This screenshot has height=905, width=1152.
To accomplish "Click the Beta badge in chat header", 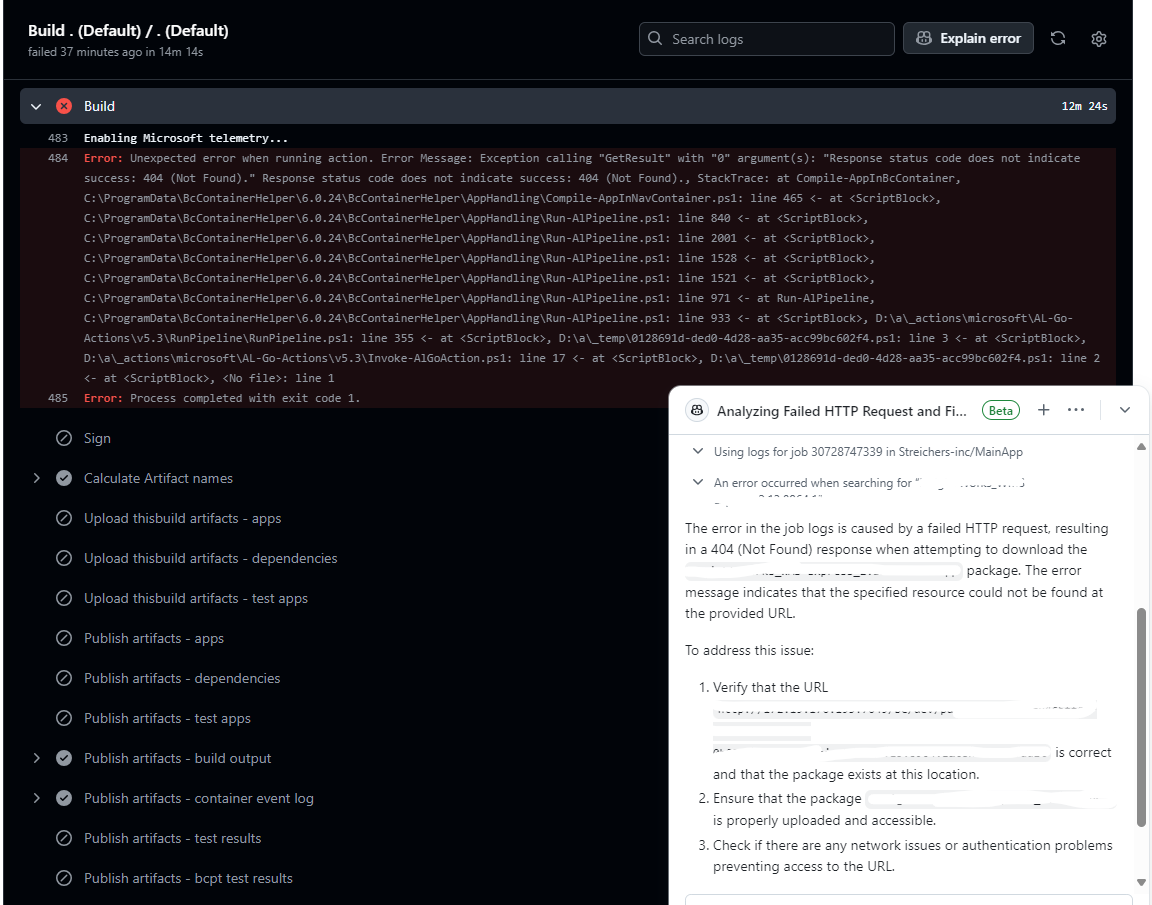I will click(x=1001, y=411).
